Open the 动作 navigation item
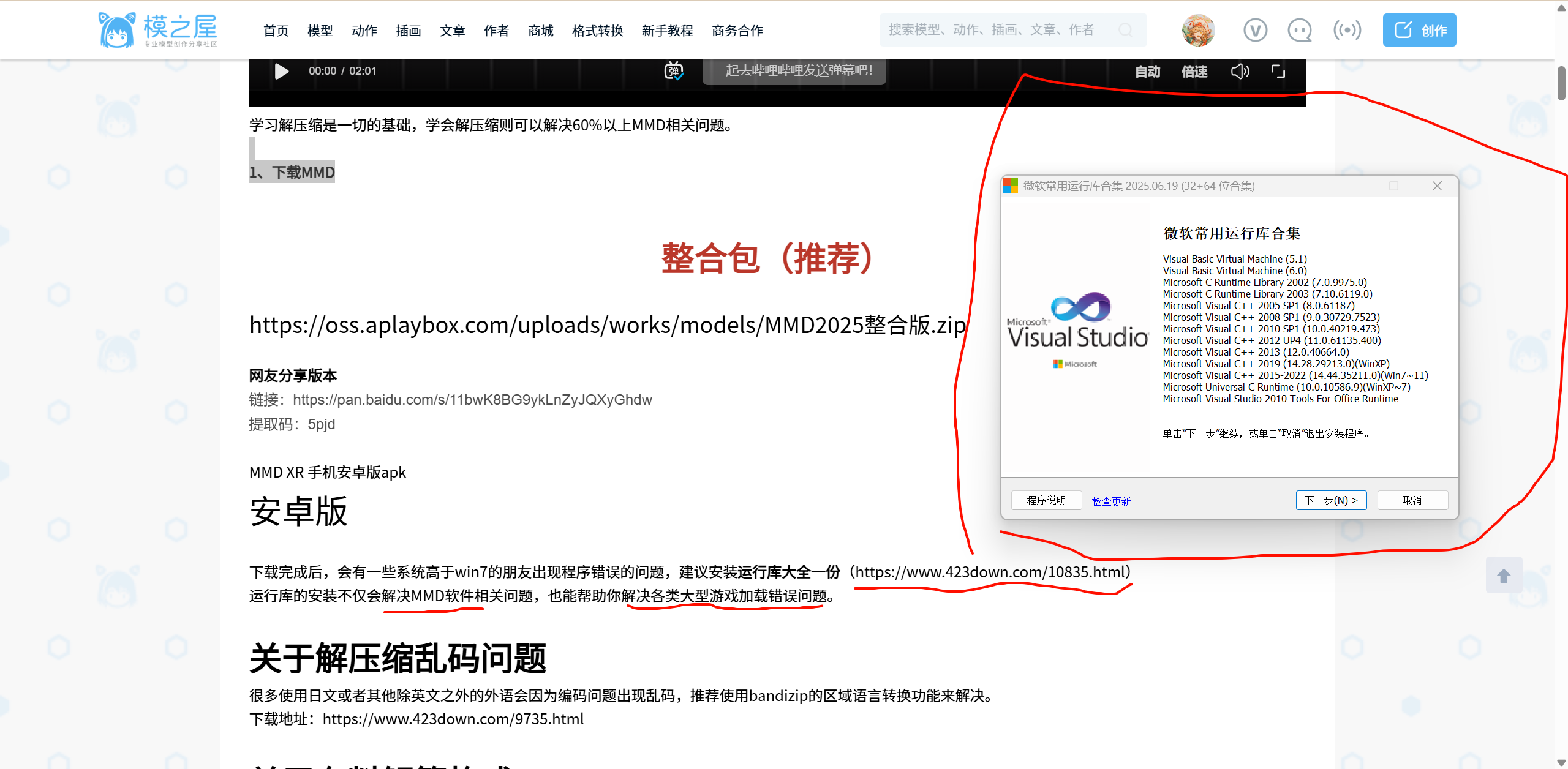Screen dimensions: 1568x769 point(364,31)
